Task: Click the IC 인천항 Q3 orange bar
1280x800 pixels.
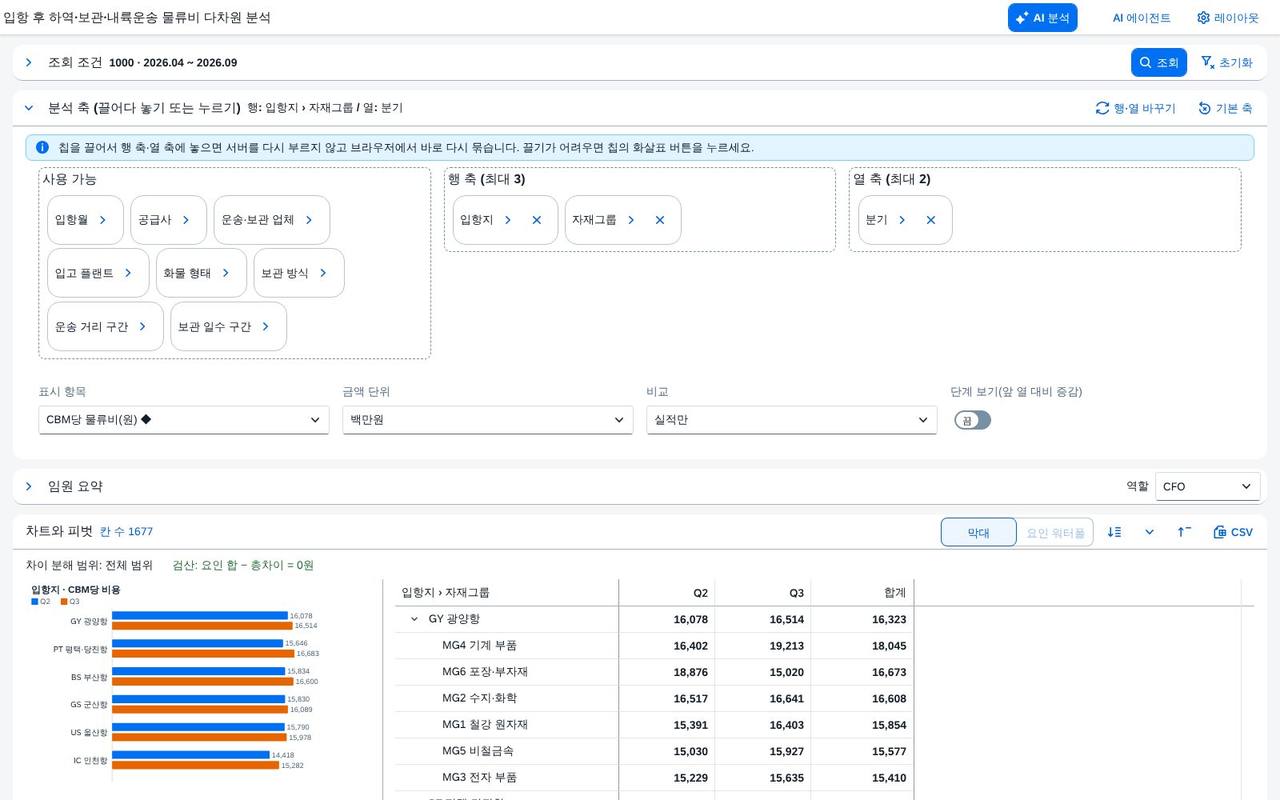Action: pyautogui.click(x=195, y=765)
